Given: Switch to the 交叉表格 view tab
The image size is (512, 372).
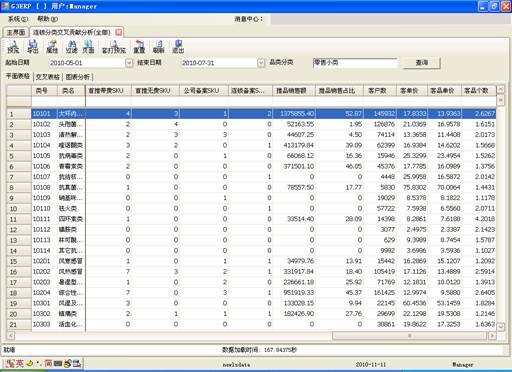Looking at the screenshot, I should [x=47, y=77].
